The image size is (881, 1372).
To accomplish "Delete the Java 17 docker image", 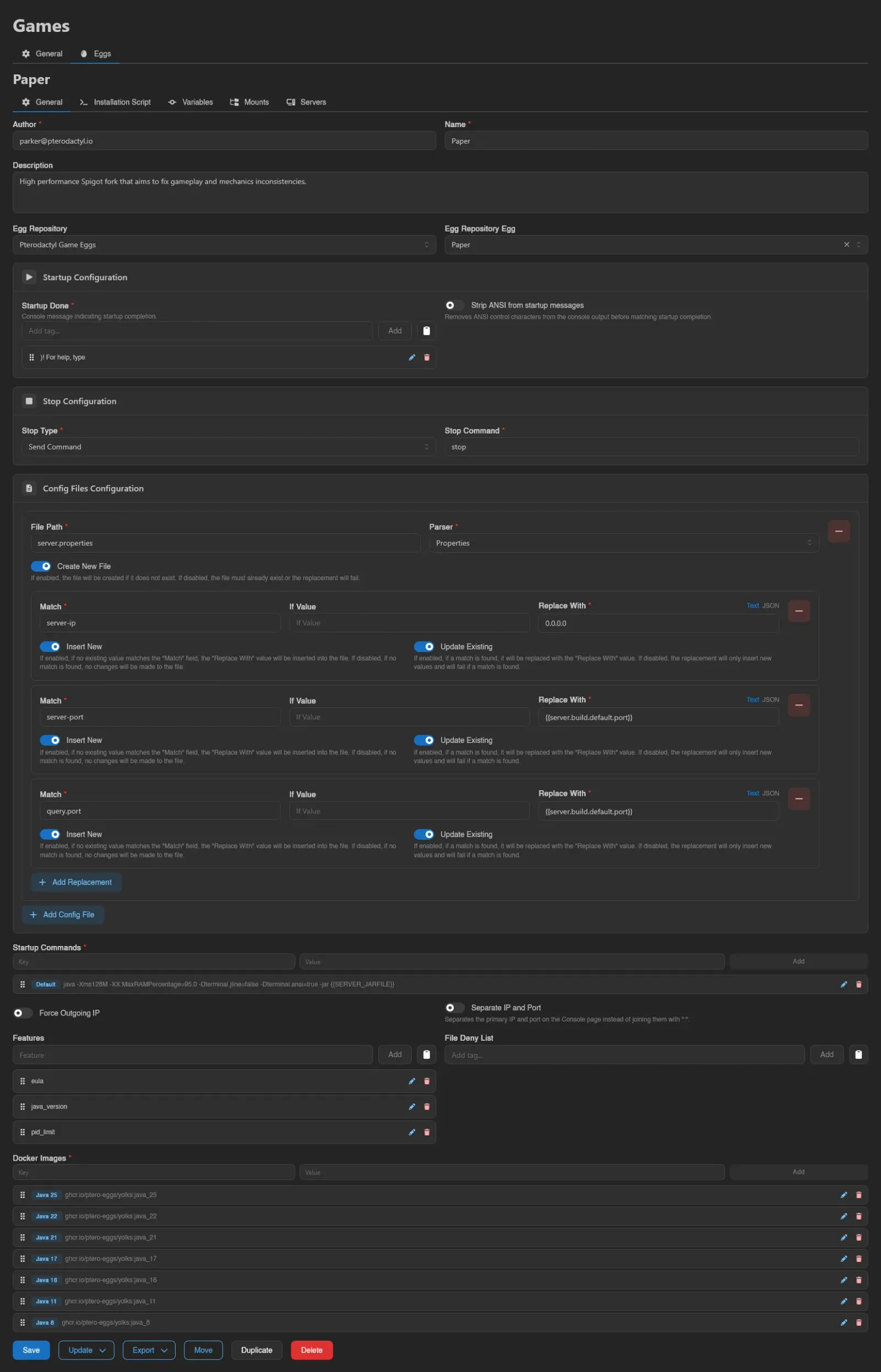I will tap(858, 1258).
